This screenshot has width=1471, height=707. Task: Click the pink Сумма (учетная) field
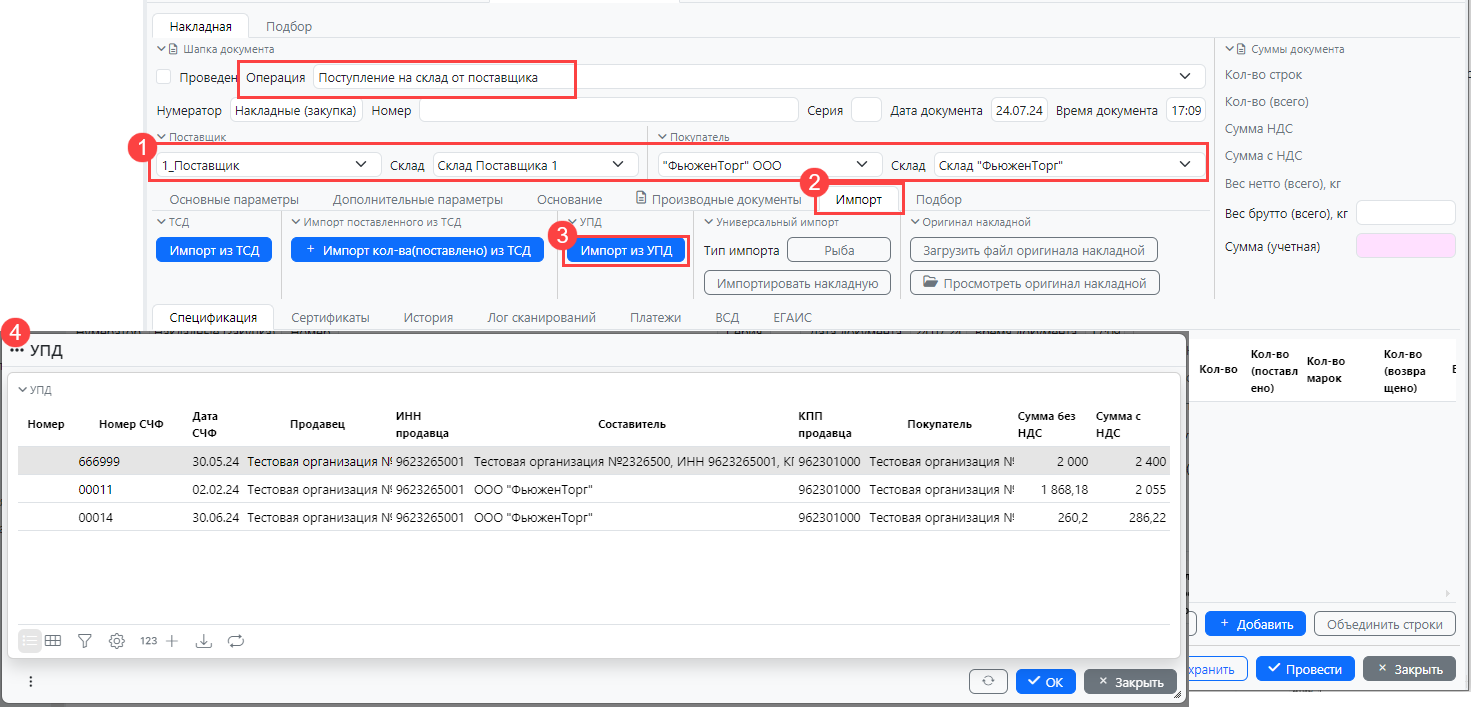pyautogui.click(x=1405, y=246)
